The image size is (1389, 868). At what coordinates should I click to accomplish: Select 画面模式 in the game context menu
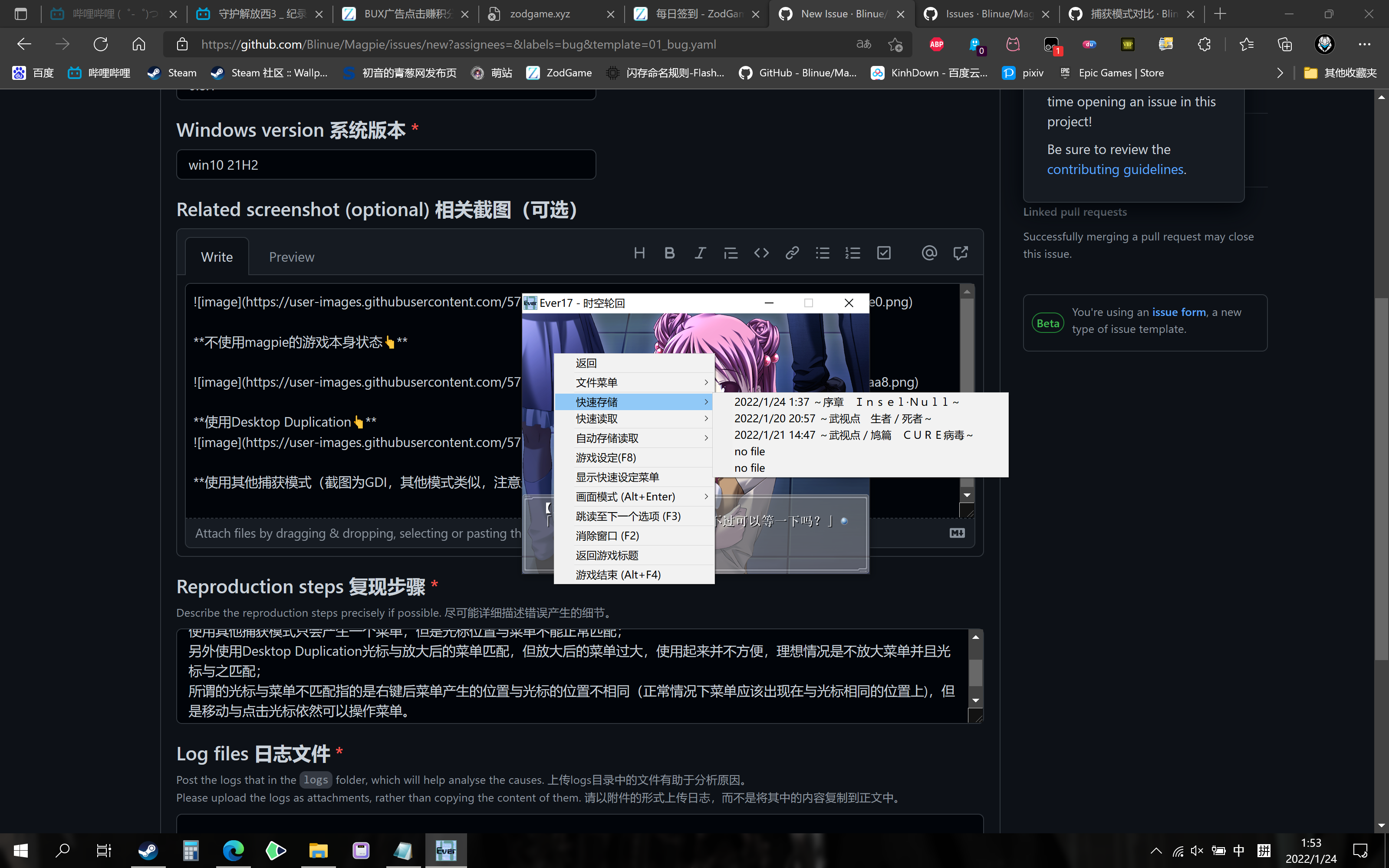pos(625,496)
